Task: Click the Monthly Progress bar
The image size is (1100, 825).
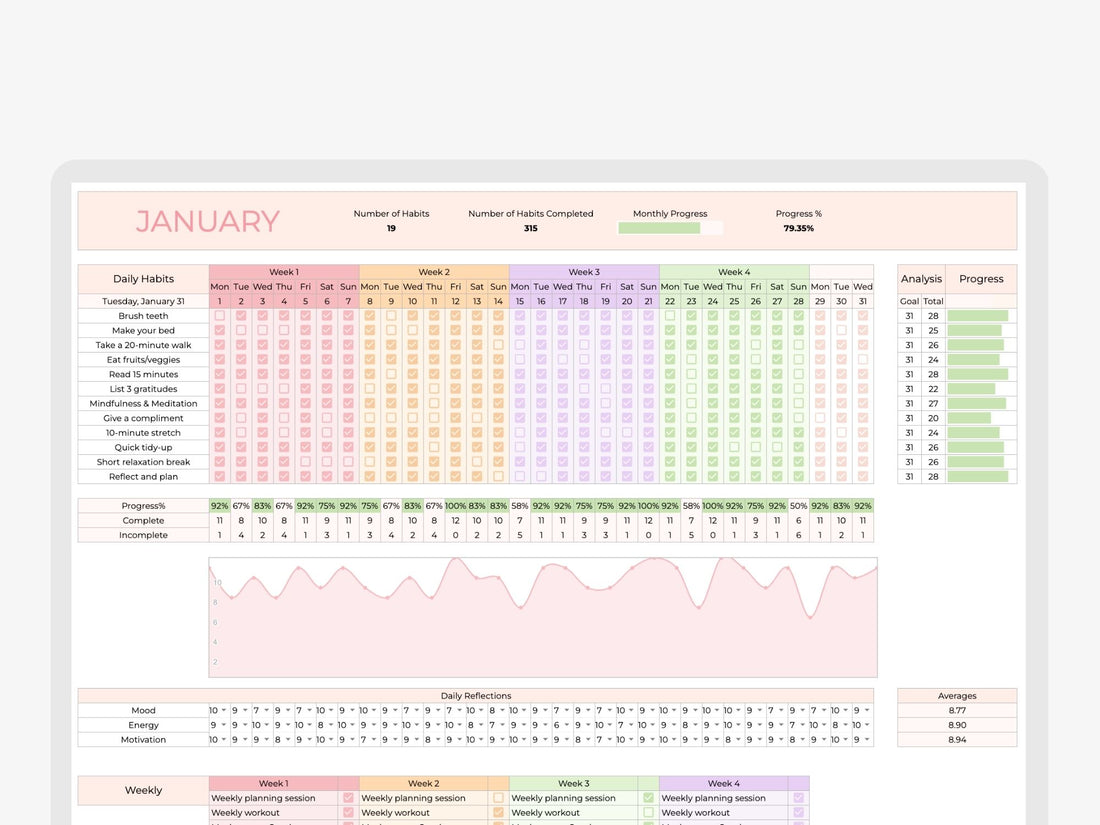Action: (670, 228)
